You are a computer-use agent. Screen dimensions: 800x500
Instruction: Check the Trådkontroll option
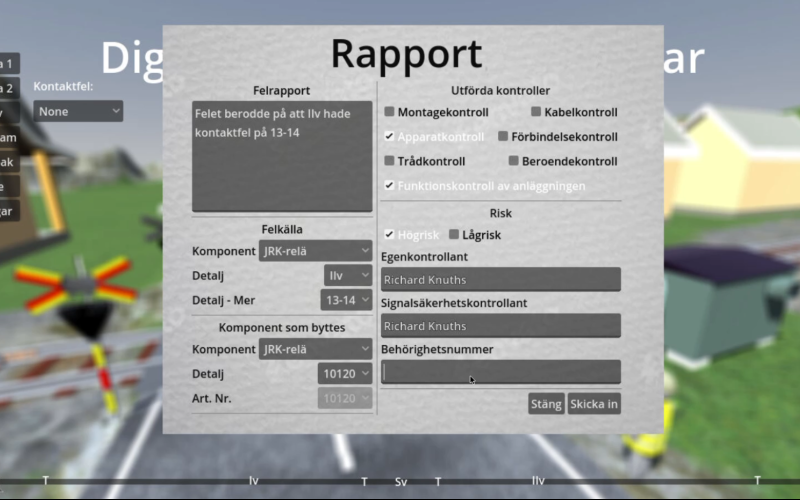click(x=390, y=161)
